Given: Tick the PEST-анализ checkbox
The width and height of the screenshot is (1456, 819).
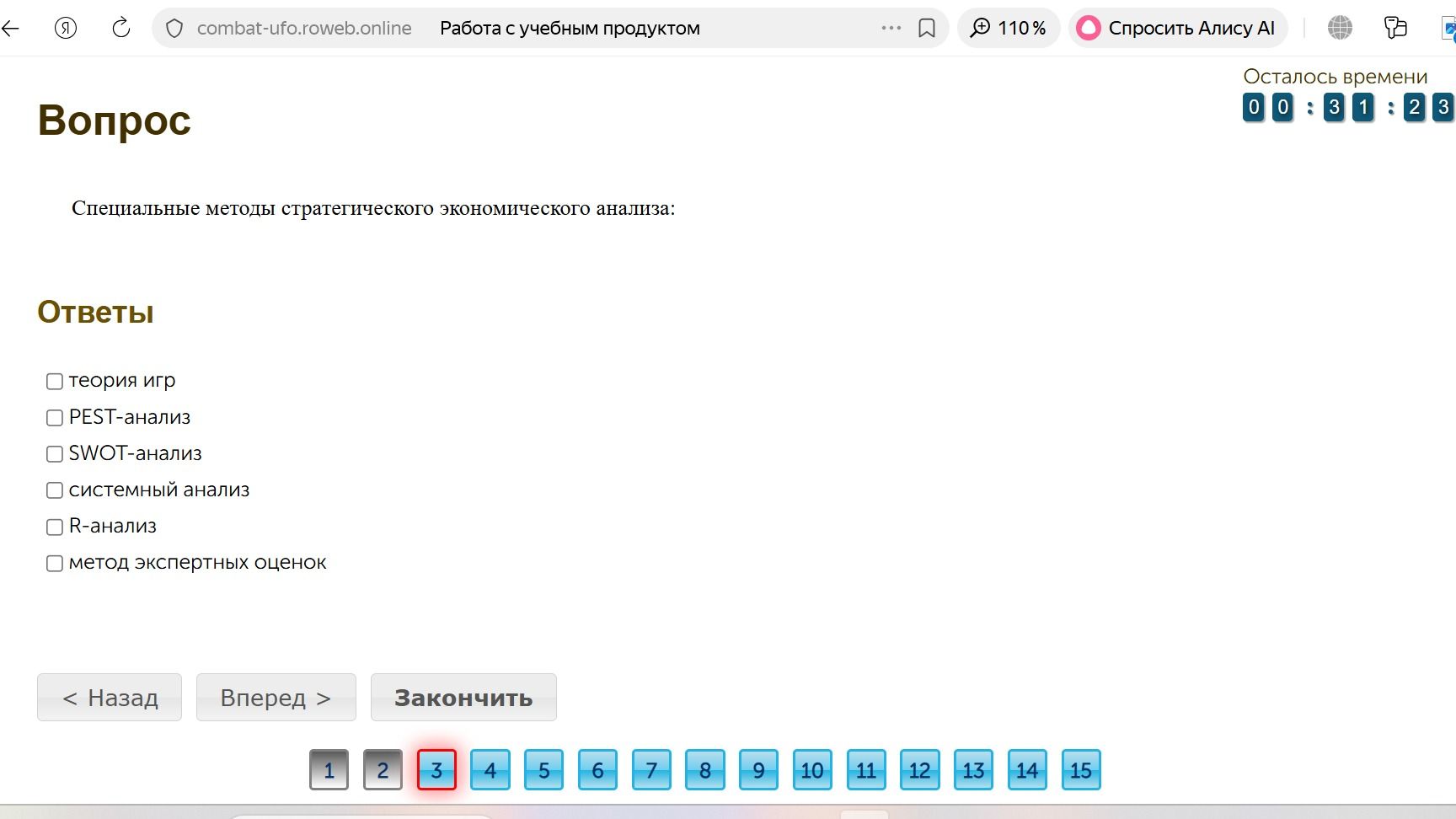Looking at the screenshot, I should click(x=55, y=418).
